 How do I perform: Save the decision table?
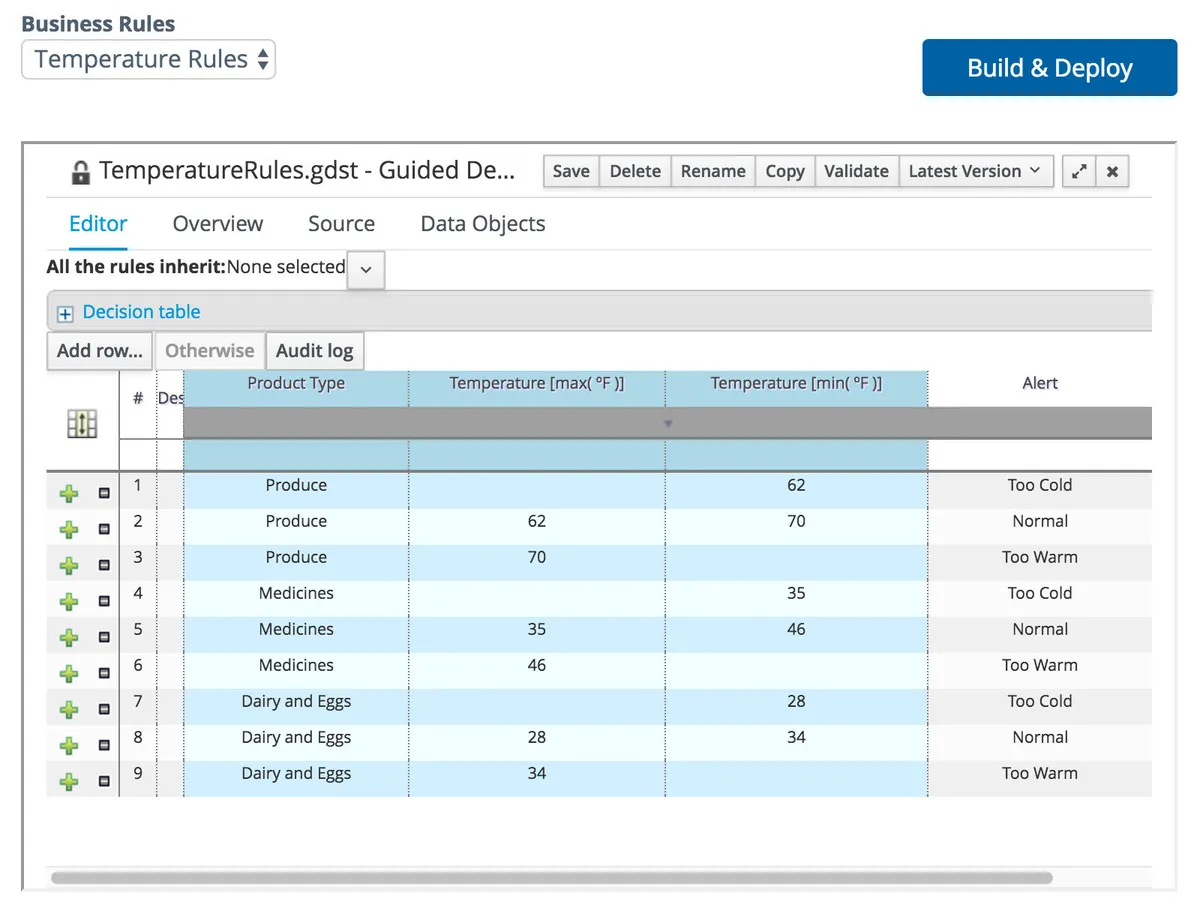click(571, 171)
